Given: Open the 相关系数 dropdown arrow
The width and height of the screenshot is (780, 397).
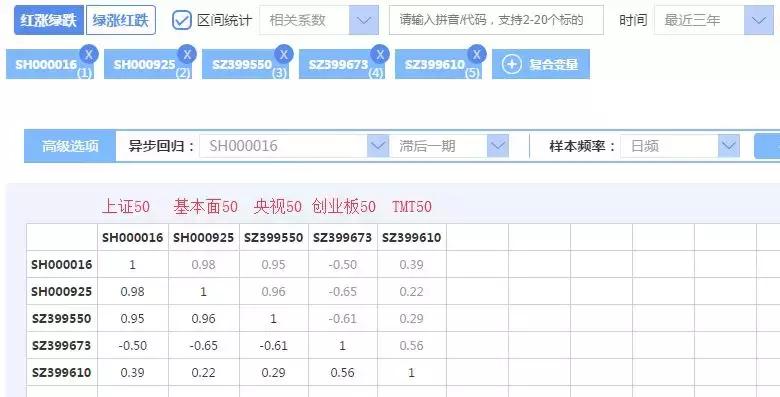Looking at the screenshot, I should [364, 20].
